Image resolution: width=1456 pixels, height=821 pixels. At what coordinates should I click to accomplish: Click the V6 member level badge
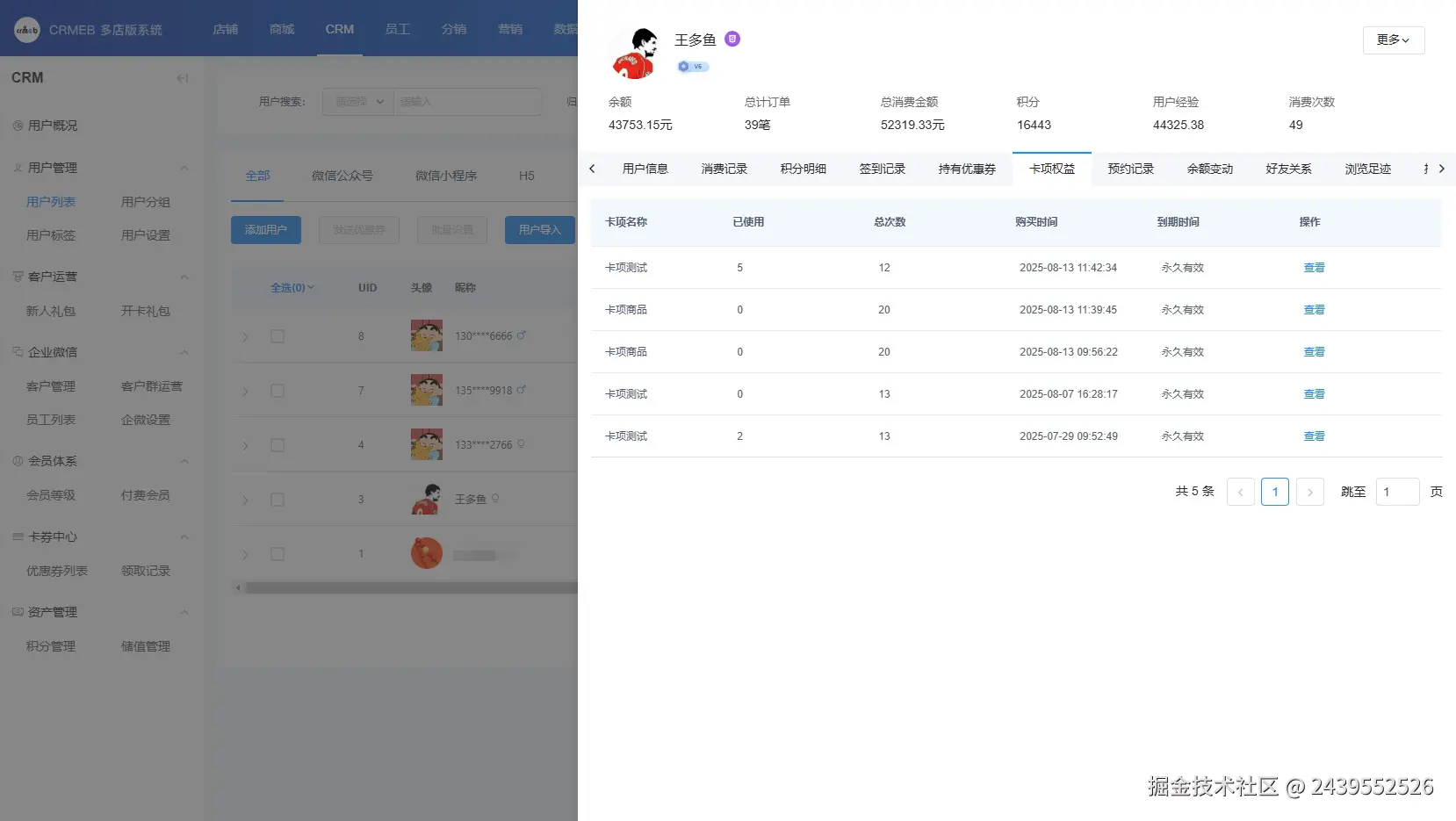pyautogui.click(x=693, y=67)
